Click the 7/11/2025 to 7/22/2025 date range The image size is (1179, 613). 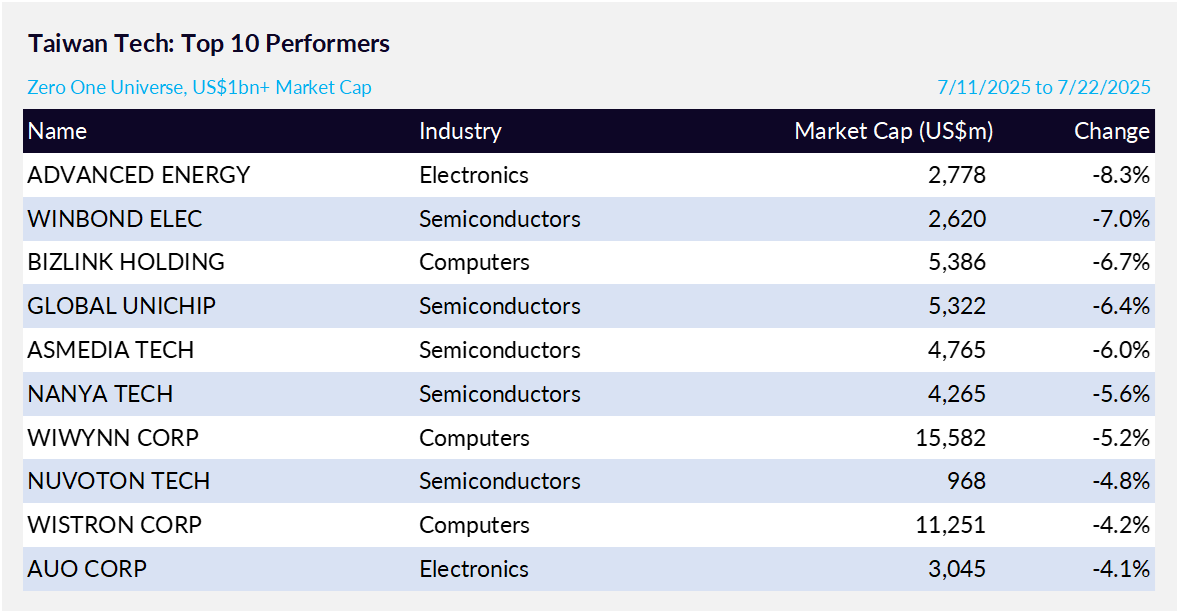click(1044, 87)
